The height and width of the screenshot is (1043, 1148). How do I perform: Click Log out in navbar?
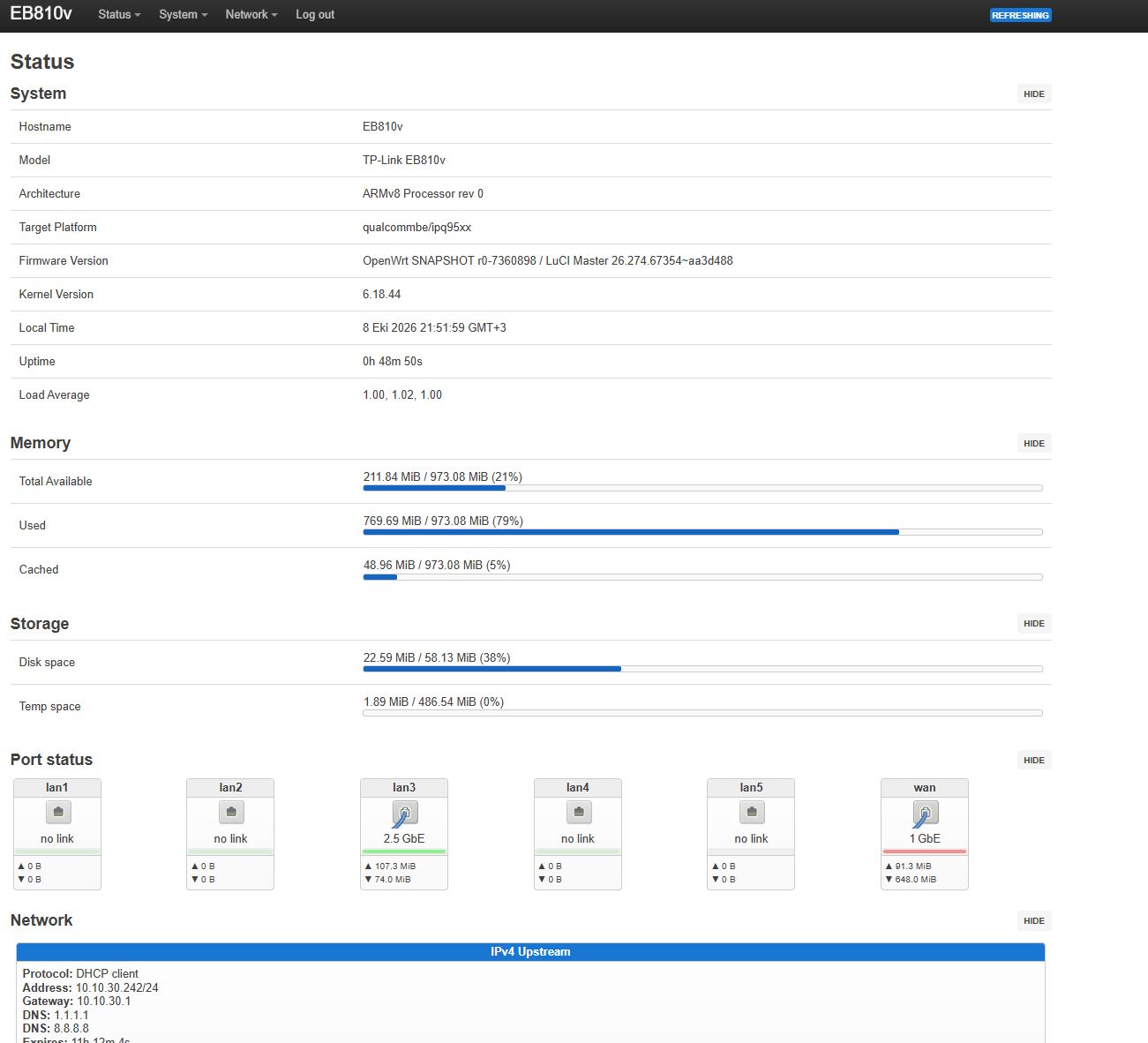[315, 15]
